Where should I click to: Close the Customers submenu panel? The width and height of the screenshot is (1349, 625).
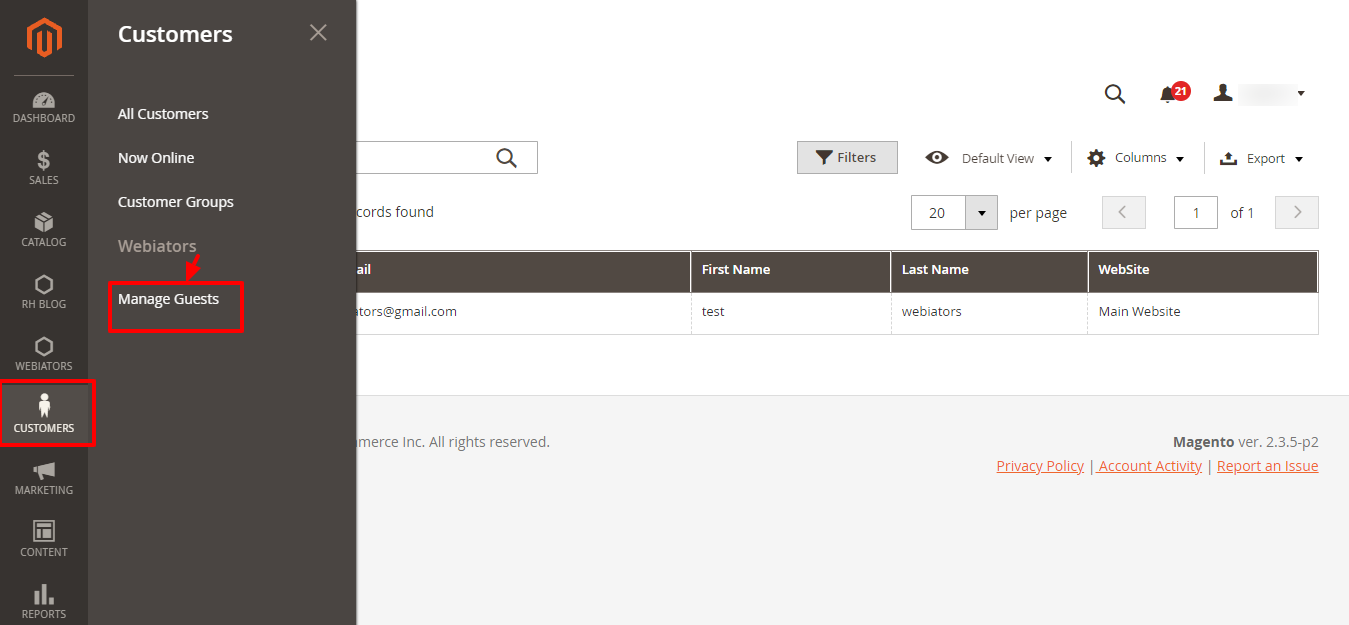[318, 33]
